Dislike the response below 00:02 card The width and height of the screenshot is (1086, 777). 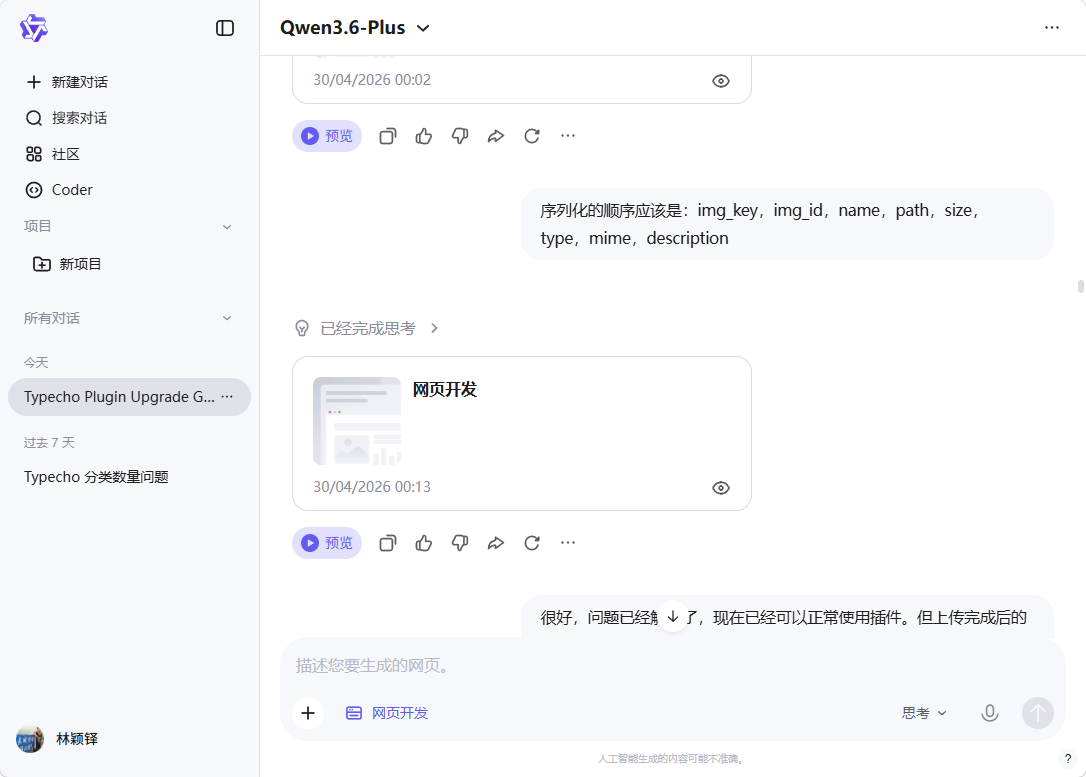[460, 136]
